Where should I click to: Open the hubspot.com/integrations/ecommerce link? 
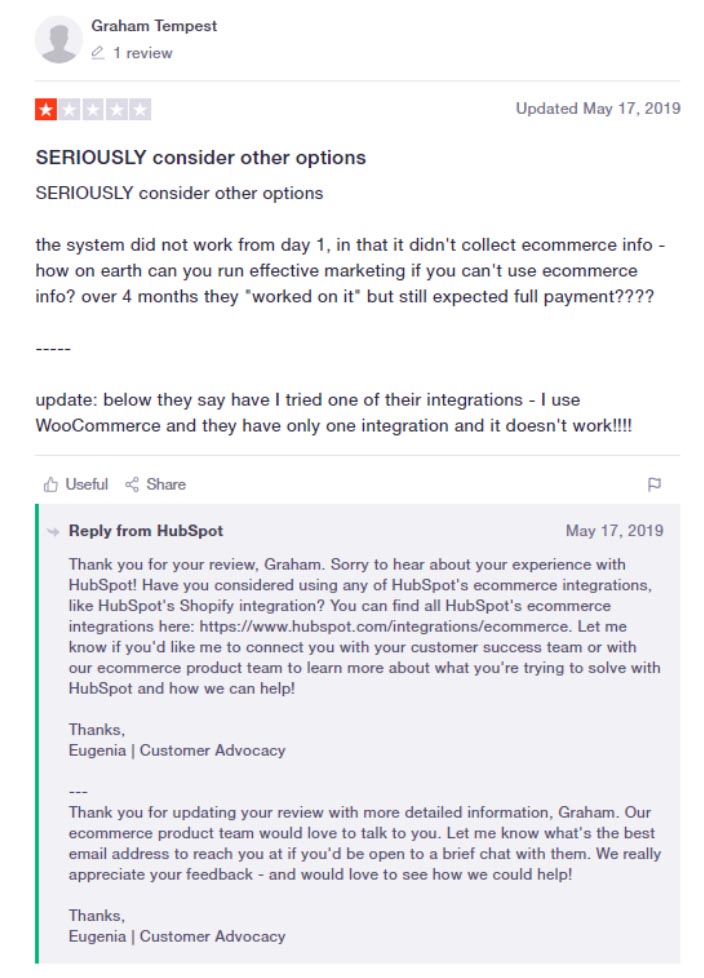coord(384,626)
